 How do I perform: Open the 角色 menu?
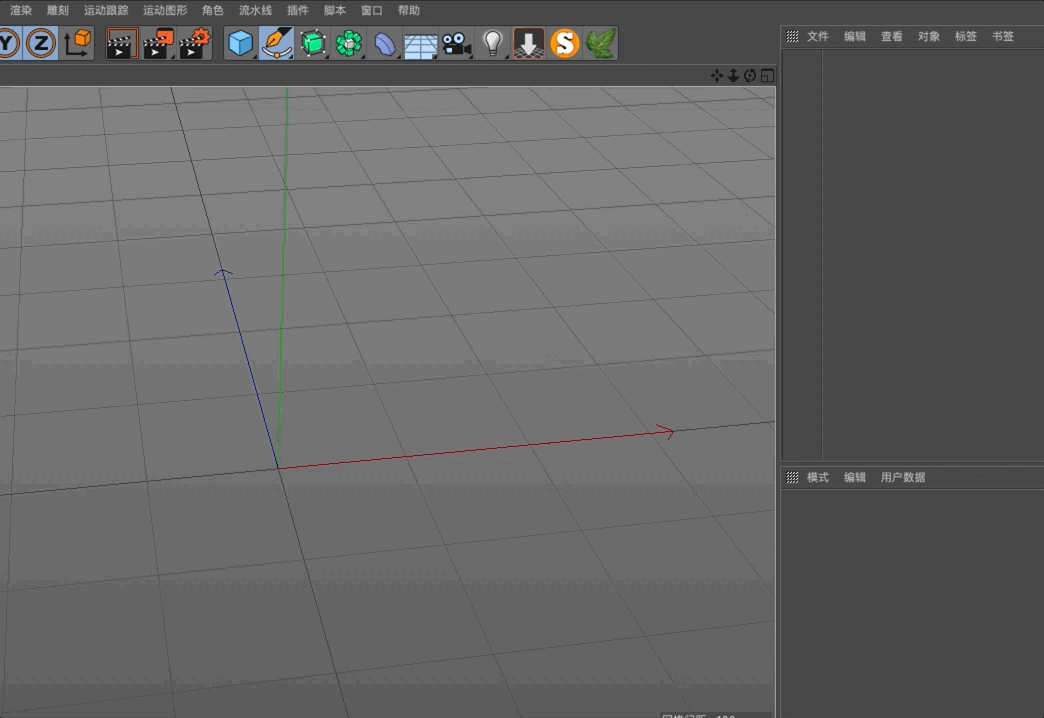click(x=213, y=11)
